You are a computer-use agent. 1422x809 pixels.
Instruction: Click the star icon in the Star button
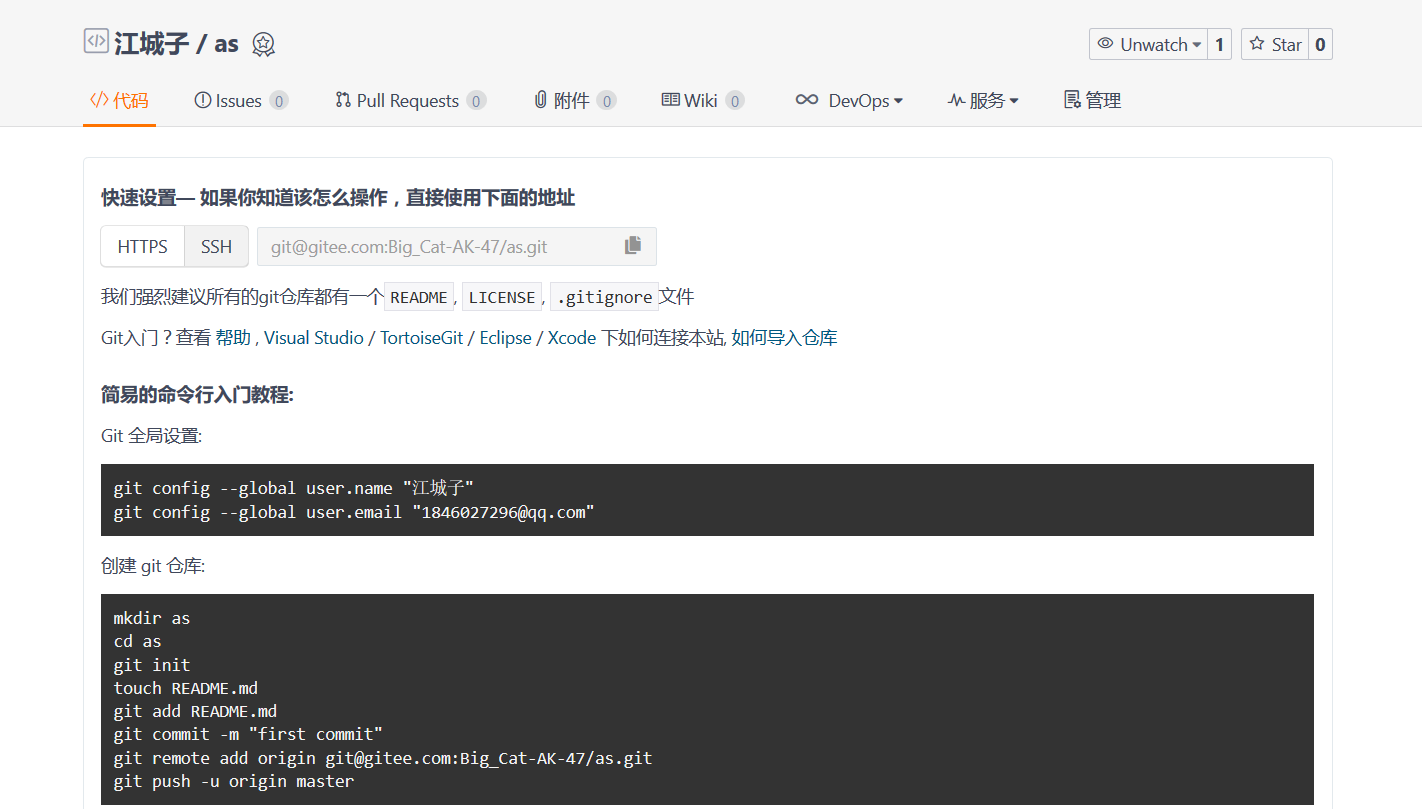tap(1257, 44)
